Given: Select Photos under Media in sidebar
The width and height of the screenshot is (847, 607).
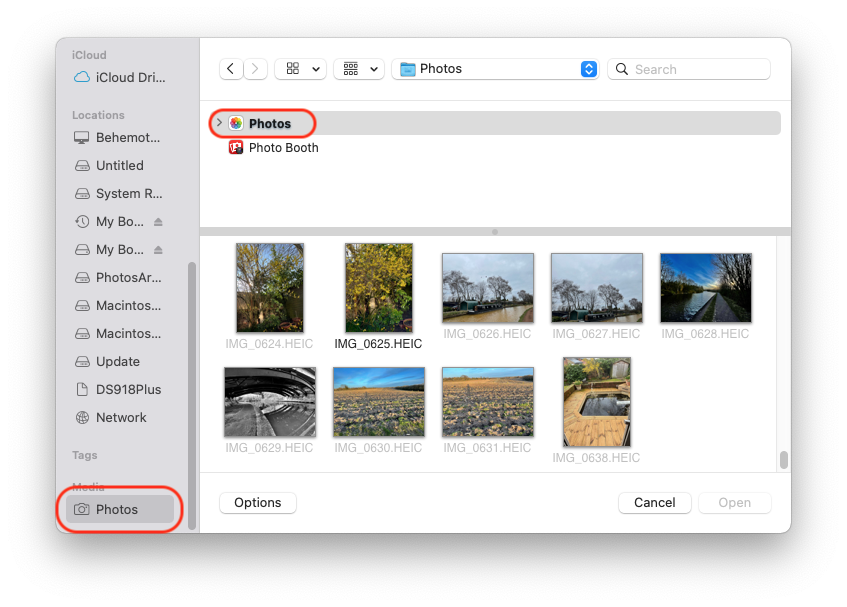Looking at the screenshot, I should pos(119,509).
